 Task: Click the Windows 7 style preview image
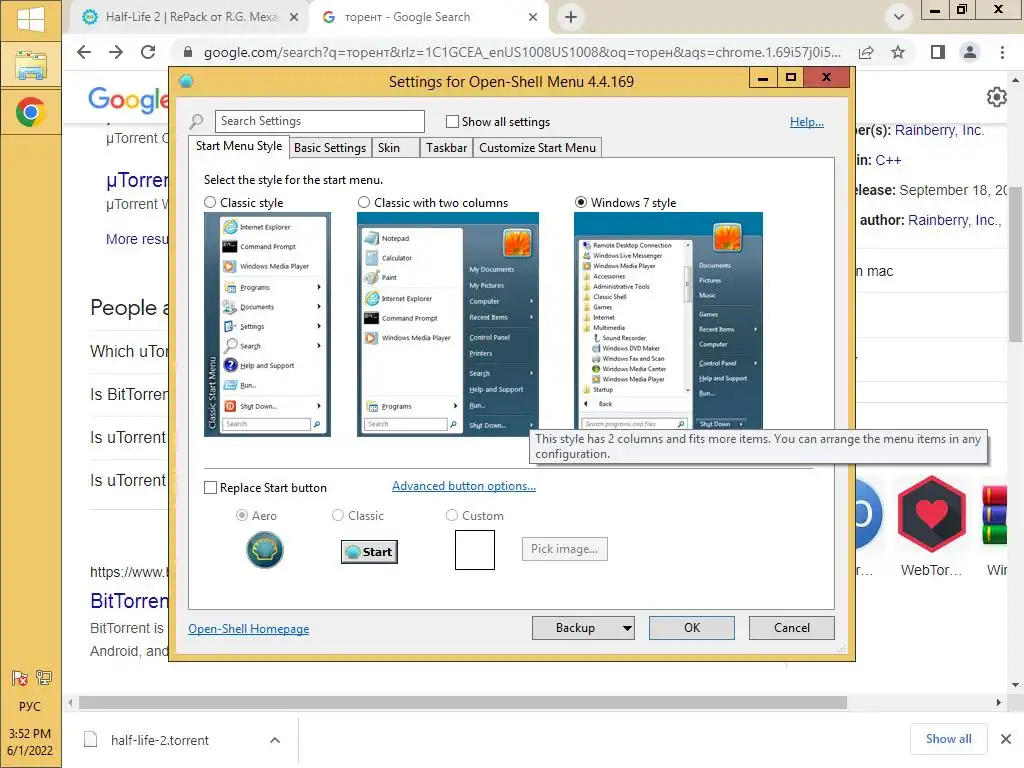pos(668,320)
